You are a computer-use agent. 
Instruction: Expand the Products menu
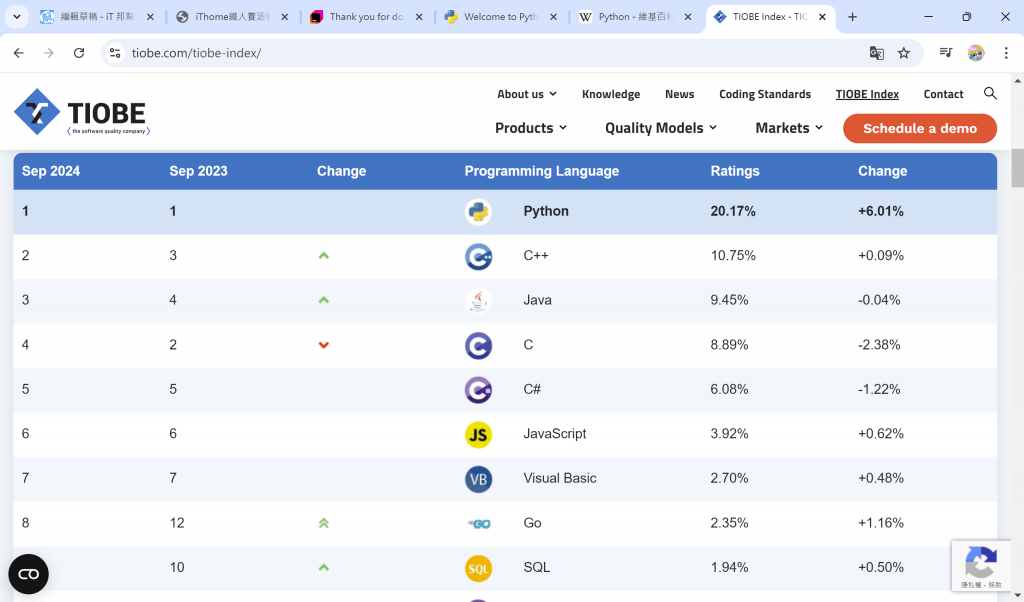click(531, 128)
